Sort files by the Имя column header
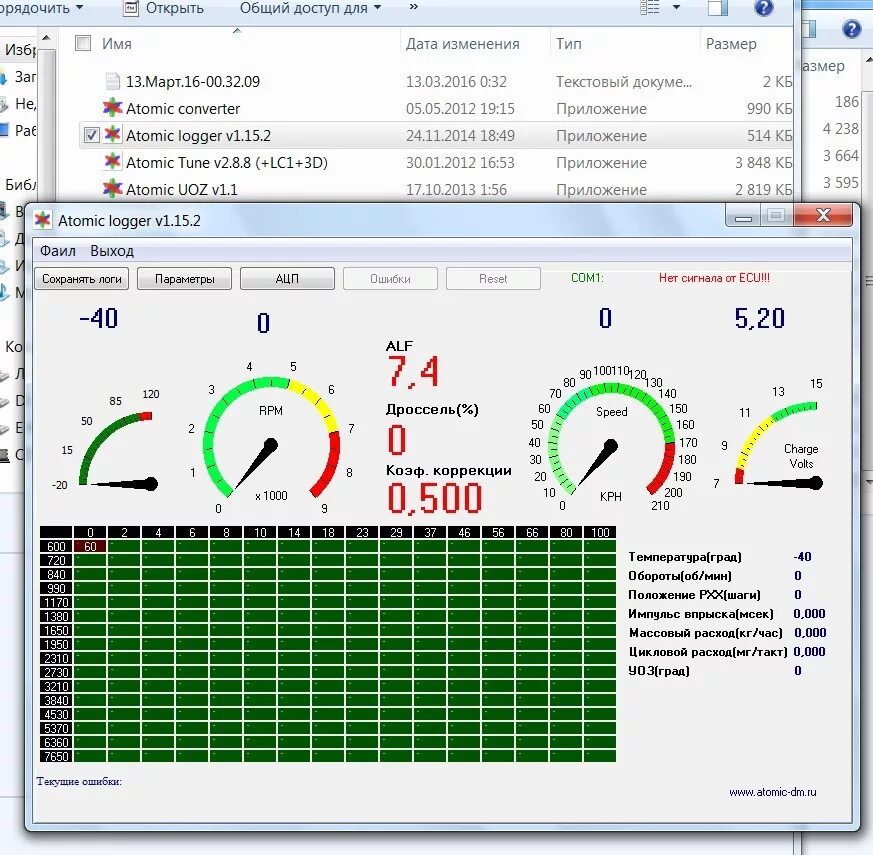The width and height of the screenshot is (873, 855). click(117, 43)
